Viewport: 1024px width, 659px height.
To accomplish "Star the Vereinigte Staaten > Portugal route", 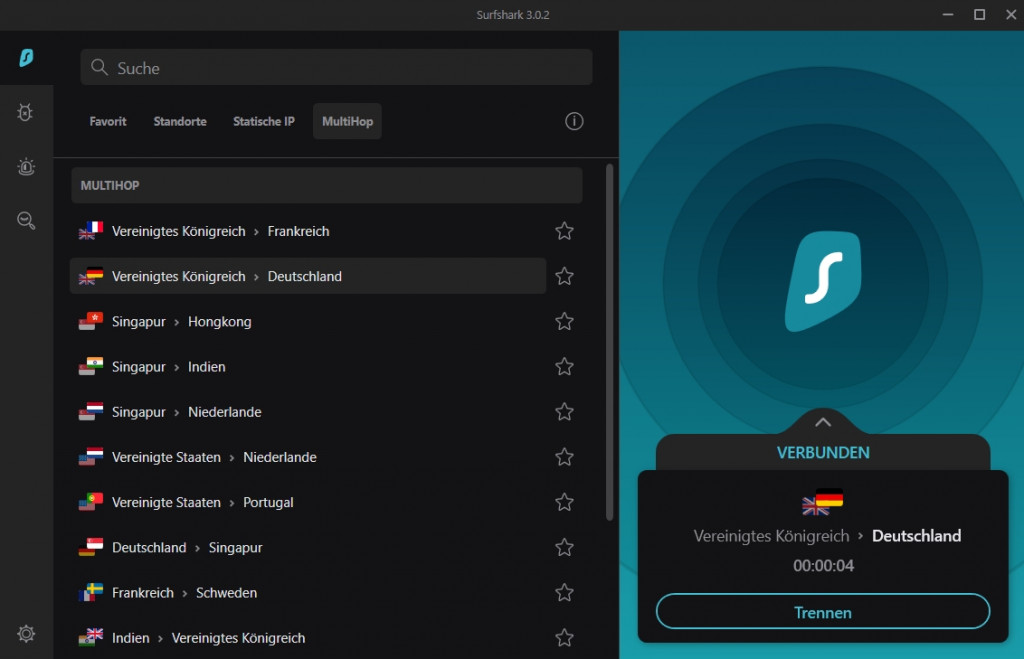I will [564, 502].
